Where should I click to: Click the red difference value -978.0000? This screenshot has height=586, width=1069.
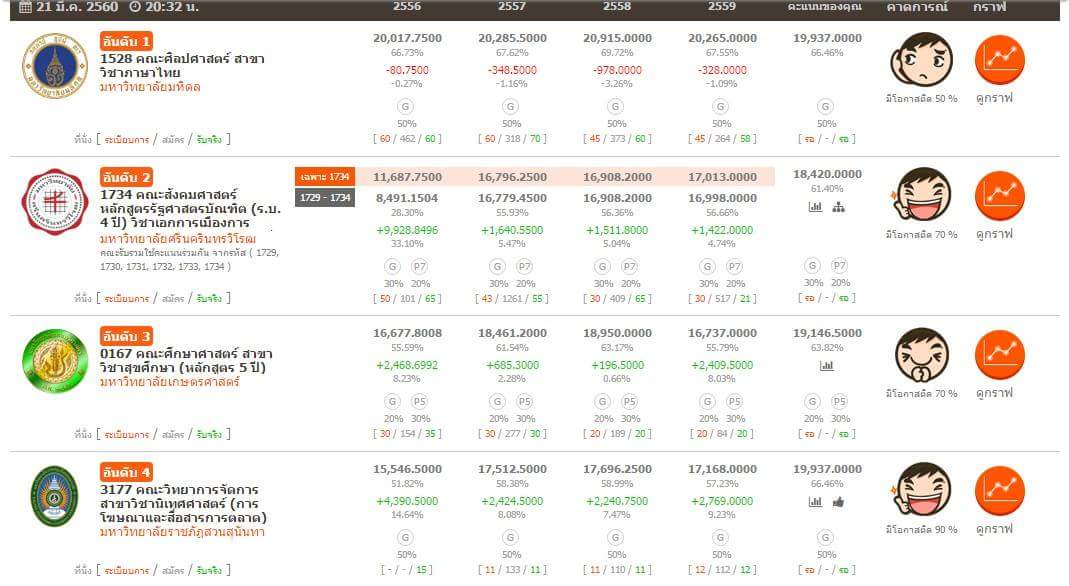(x=617, y=70)
